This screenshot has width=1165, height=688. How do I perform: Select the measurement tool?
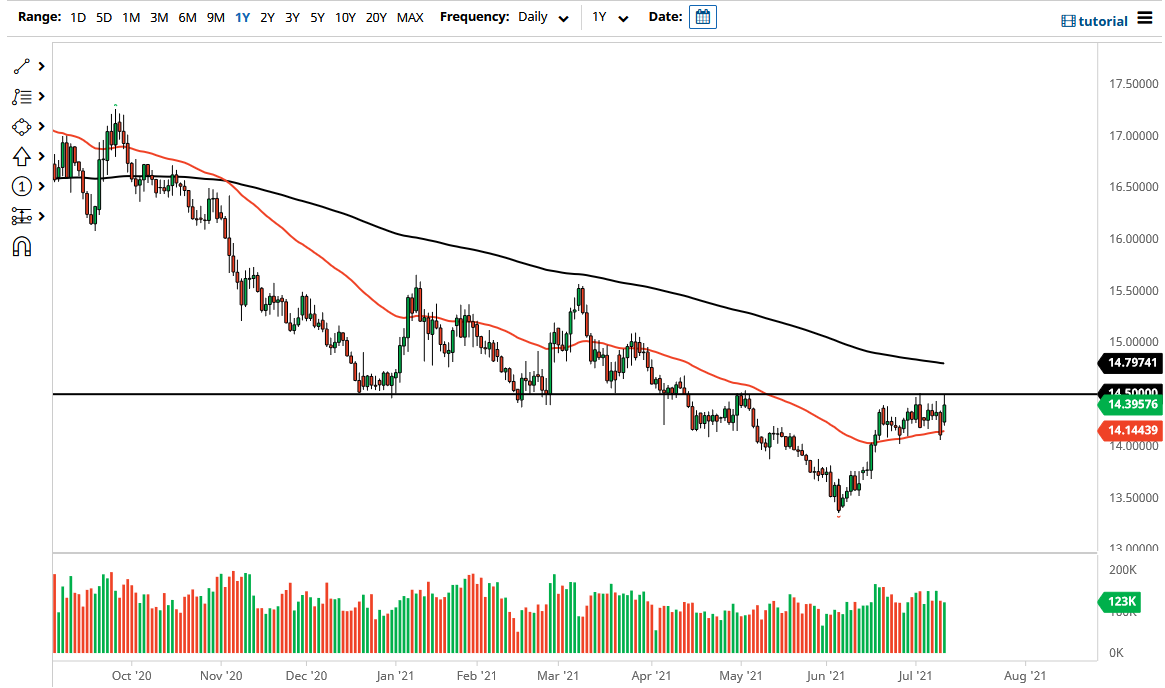22,216
